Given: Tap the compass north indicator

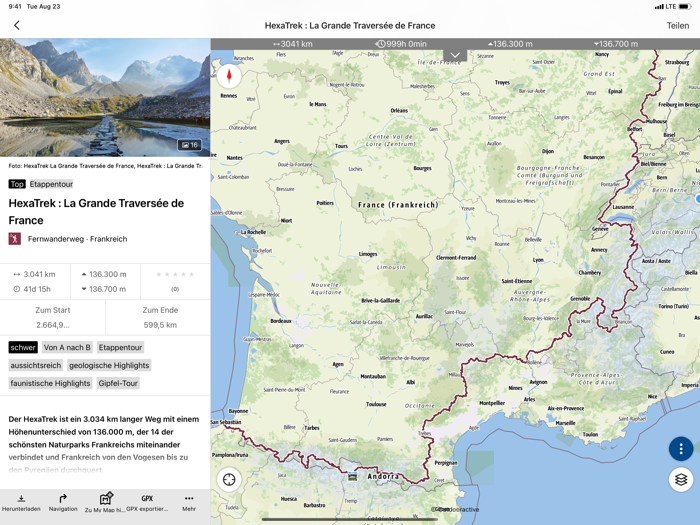Looking at the screenshot, I should [x=229, y=76].
